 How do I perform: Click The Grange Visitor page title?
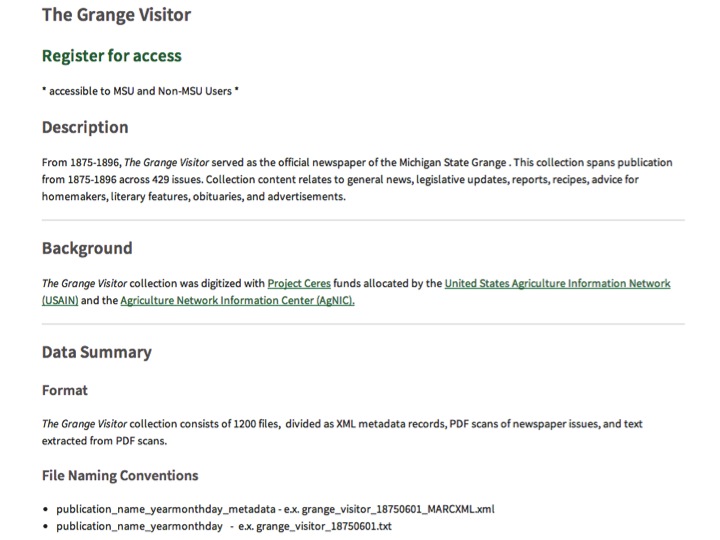point(116,15)
